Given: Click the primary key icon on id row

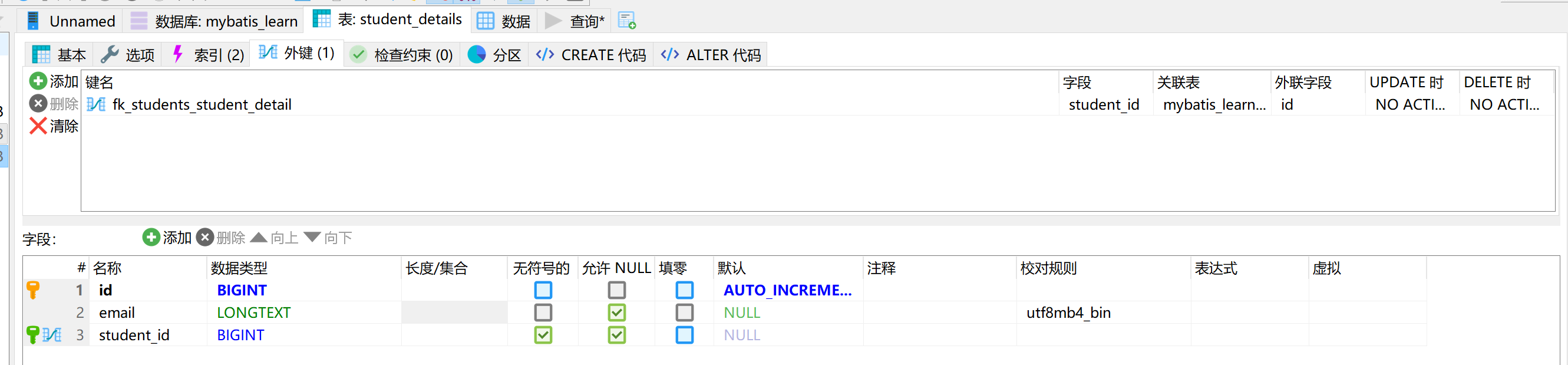Looking at the screenshot, I should (x=34, y=290).
